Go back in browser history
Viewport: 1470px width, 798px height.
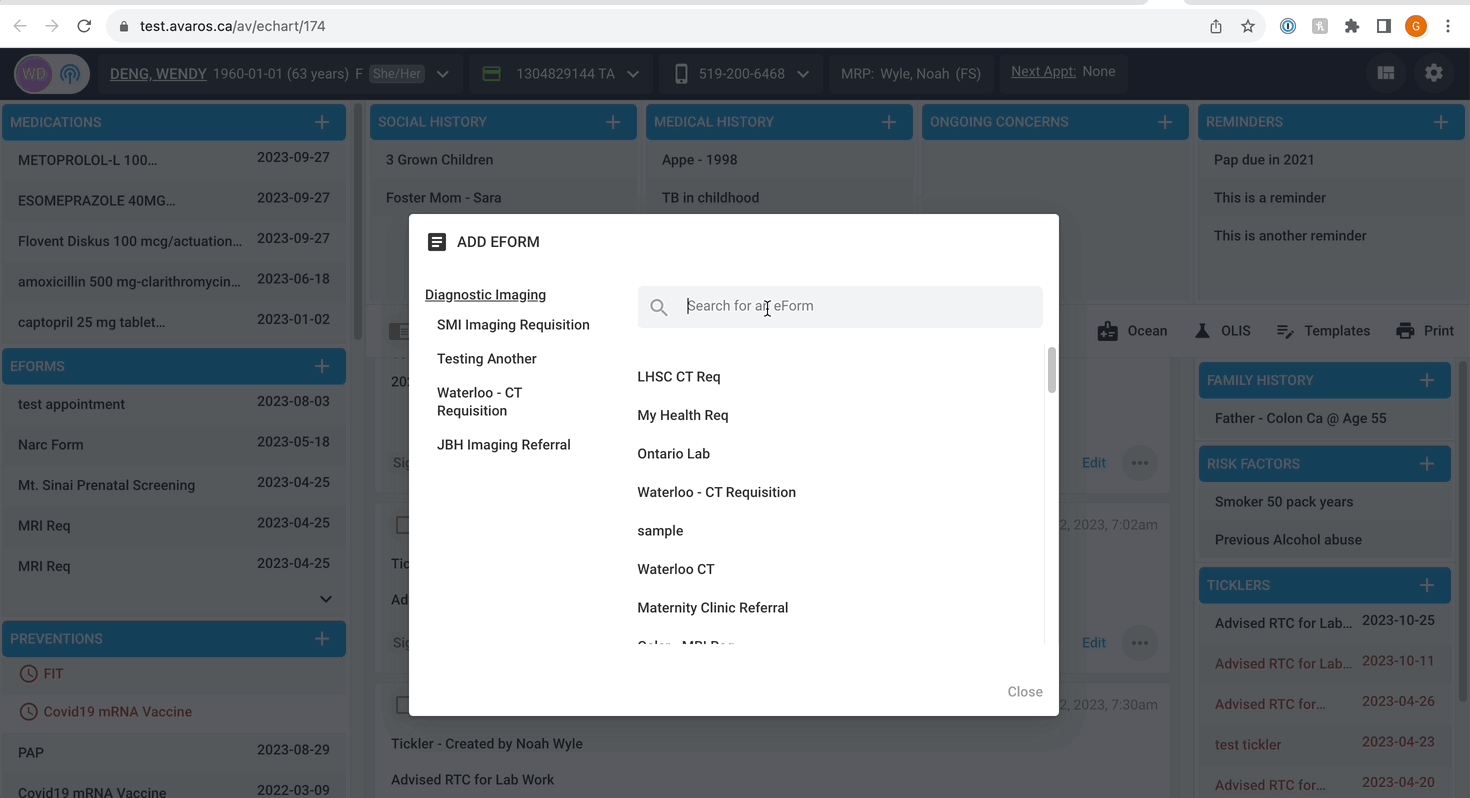20,26
